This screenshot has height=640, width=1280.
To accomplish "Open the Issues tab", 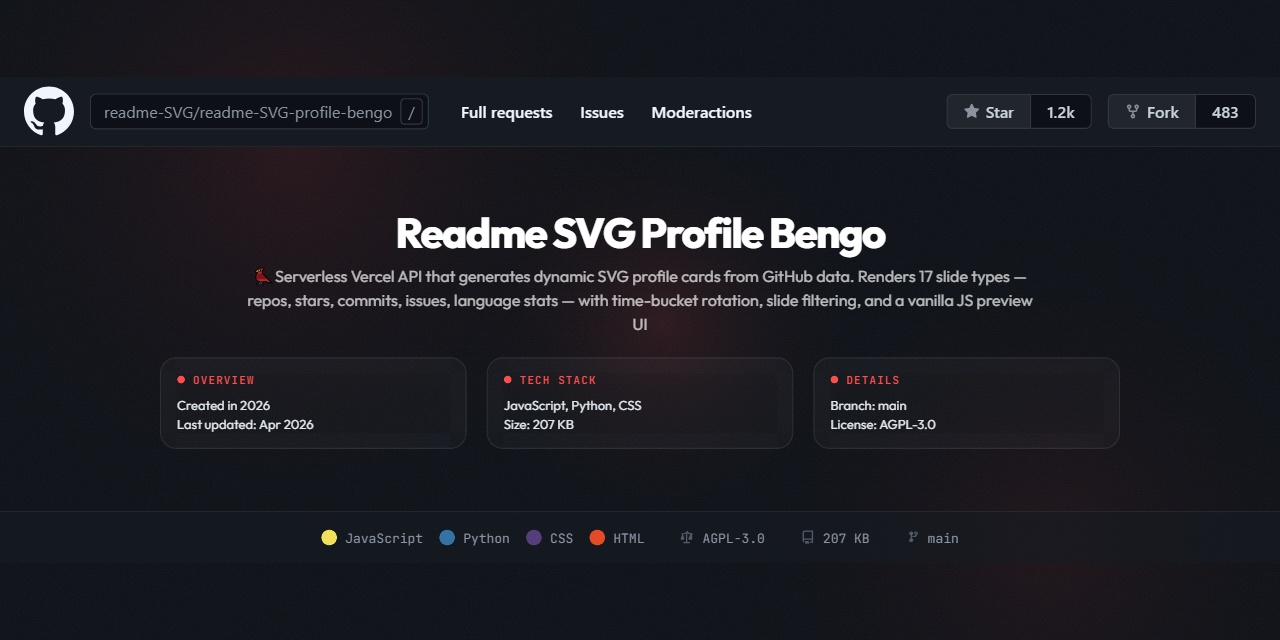I will point(601,112).
